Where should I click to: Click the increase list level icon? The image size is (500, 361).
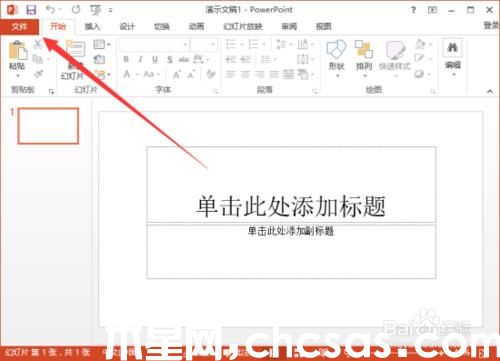(x=246, y=59)
